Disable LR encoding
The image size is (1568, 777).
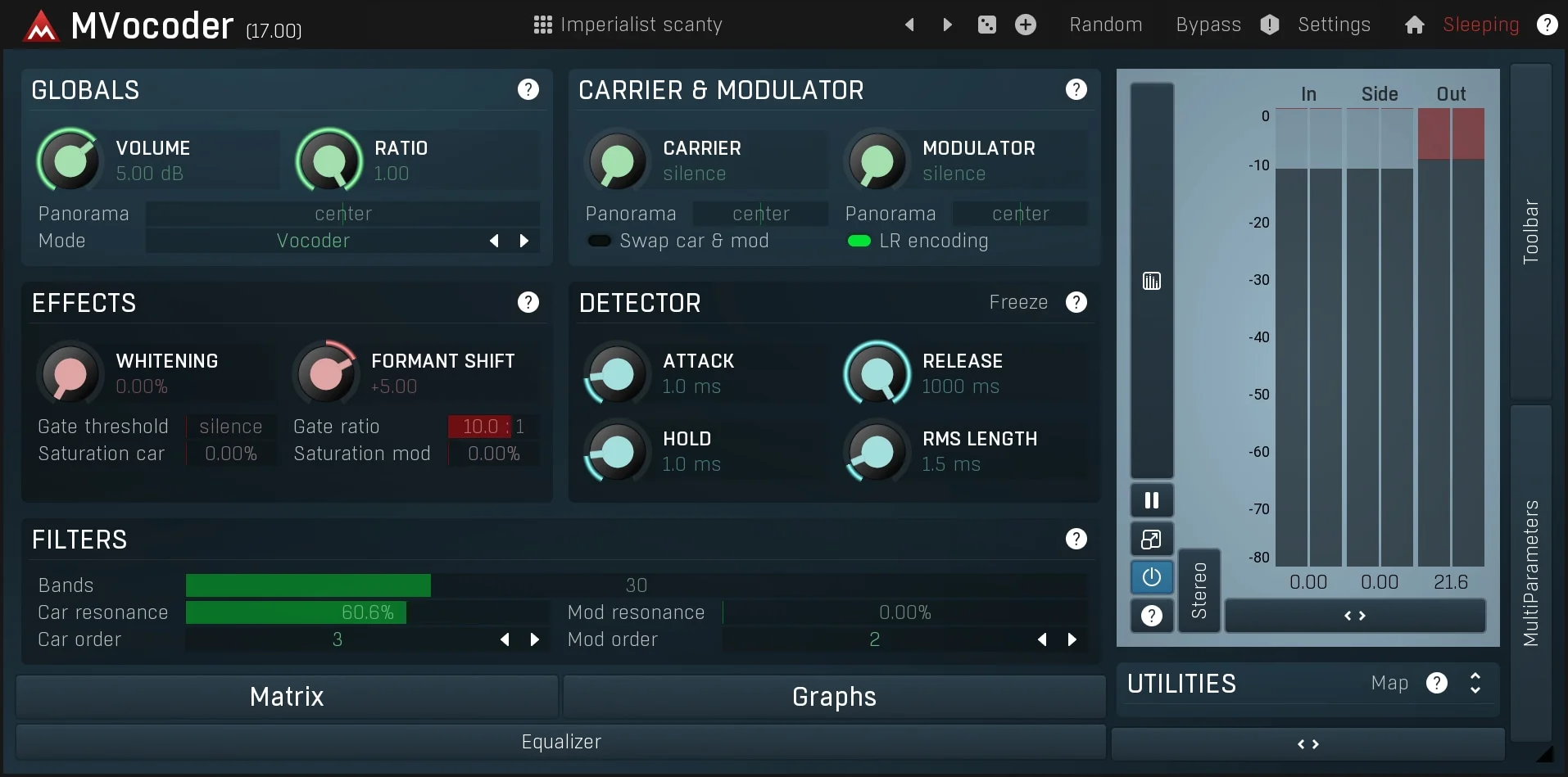click(x=859, y=240)
